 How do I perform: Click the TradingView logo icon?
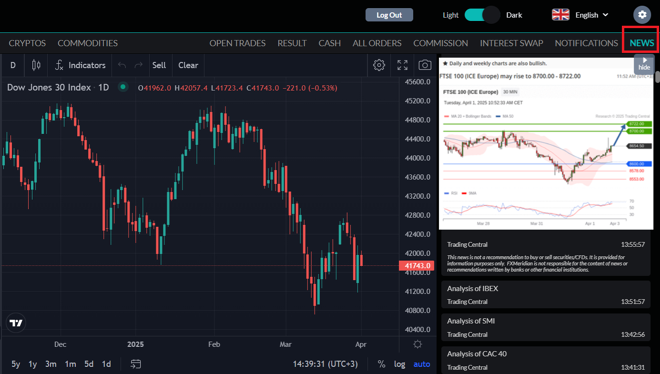16,323
